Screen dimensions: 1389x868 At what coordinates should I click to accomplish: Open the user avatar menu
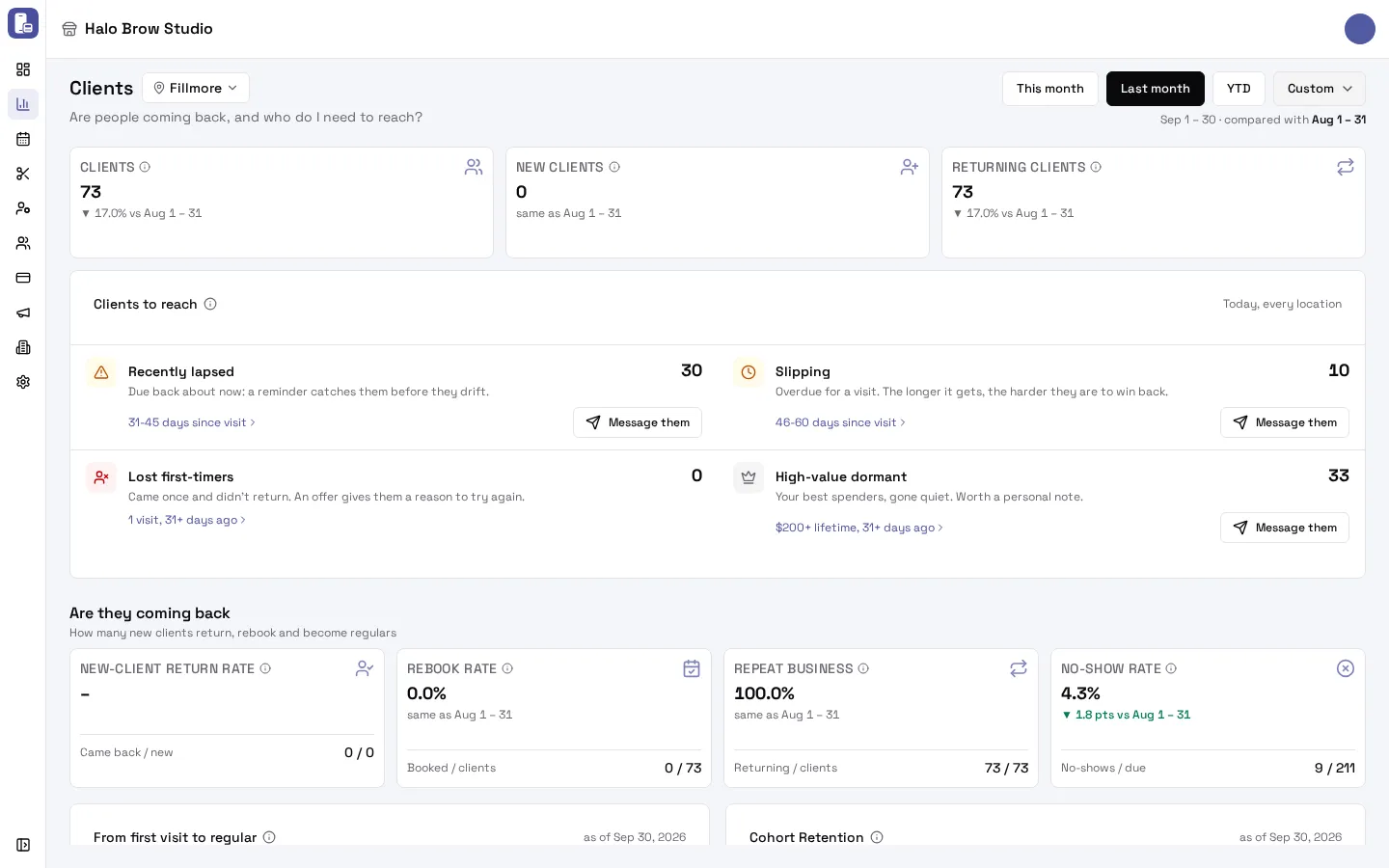point(1360,29)
